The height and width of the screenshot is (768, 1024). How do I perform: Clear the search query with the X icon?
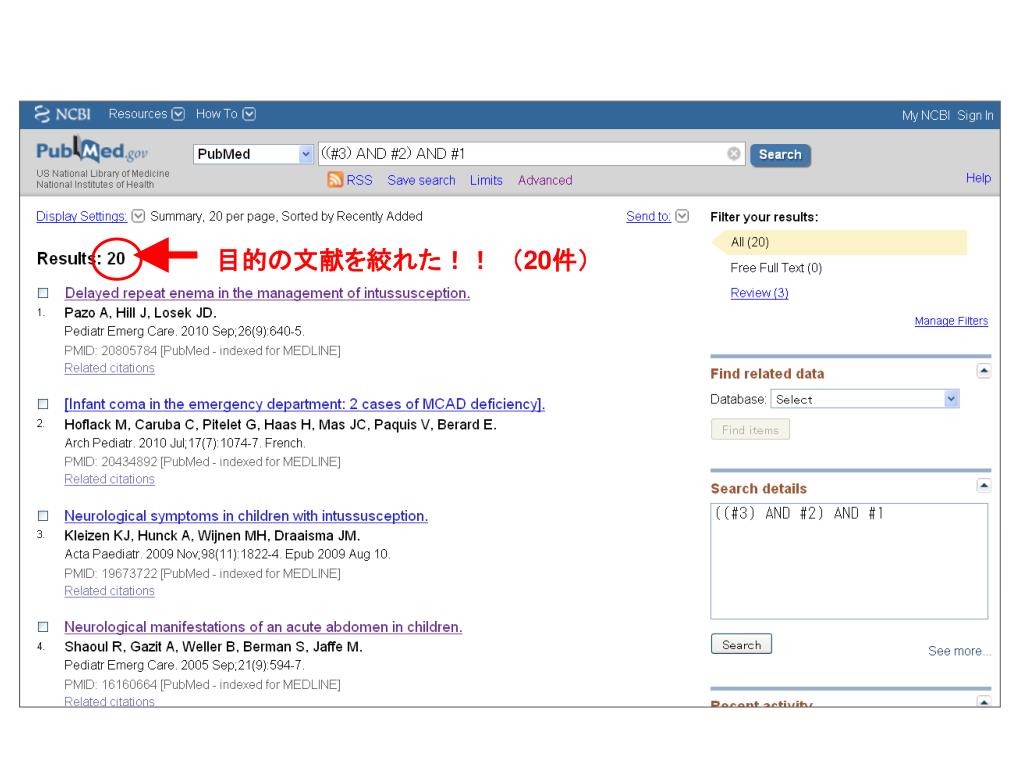[734, 153]
